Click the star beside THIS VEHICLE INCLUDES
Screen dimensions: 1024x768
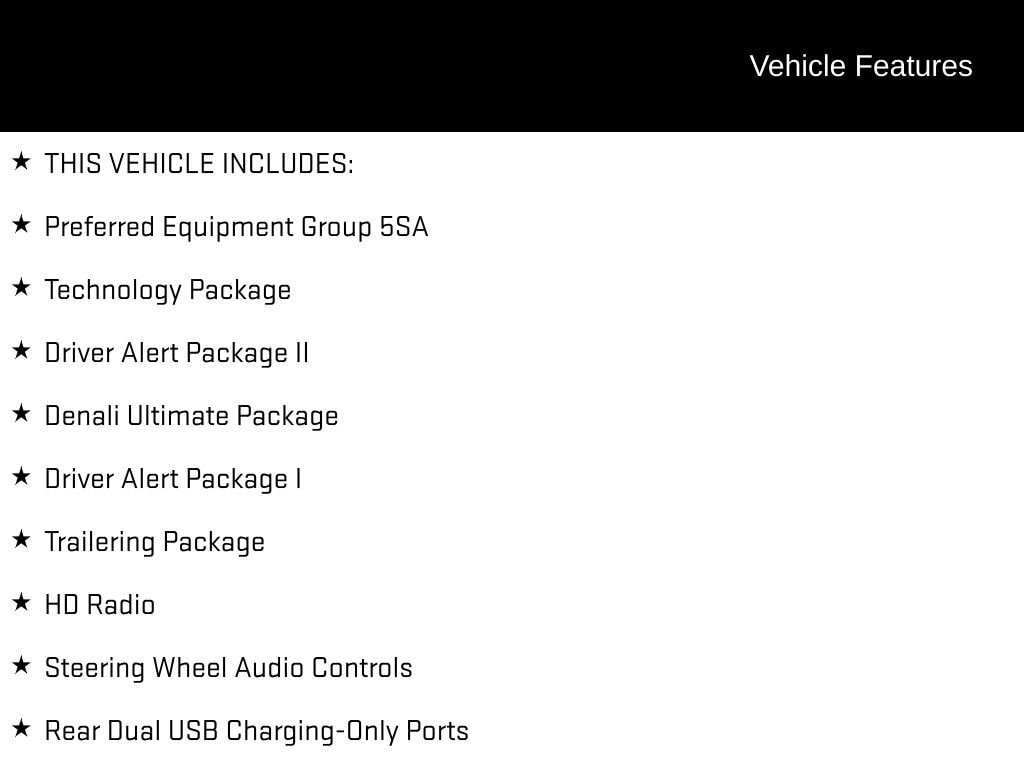tap(21, 161)
